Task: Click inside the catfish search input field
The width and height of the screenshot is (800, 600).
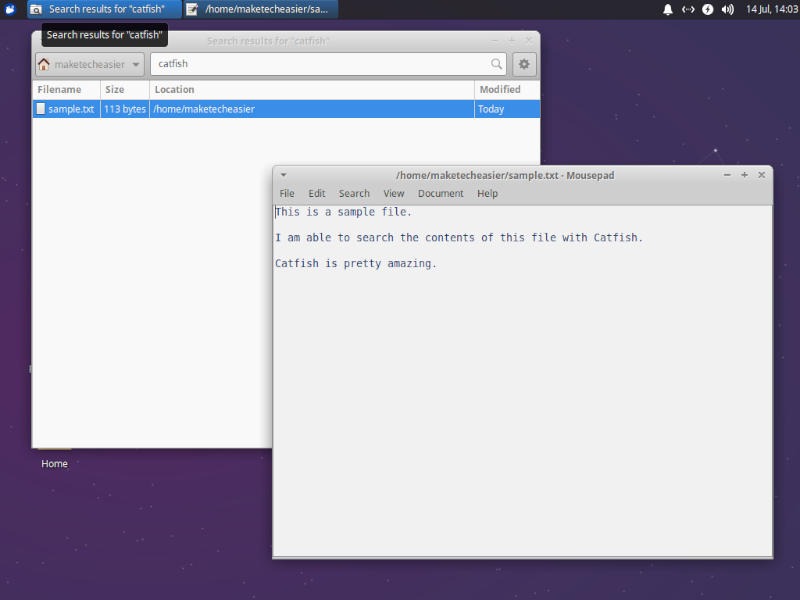Action: tap(300, 64)
